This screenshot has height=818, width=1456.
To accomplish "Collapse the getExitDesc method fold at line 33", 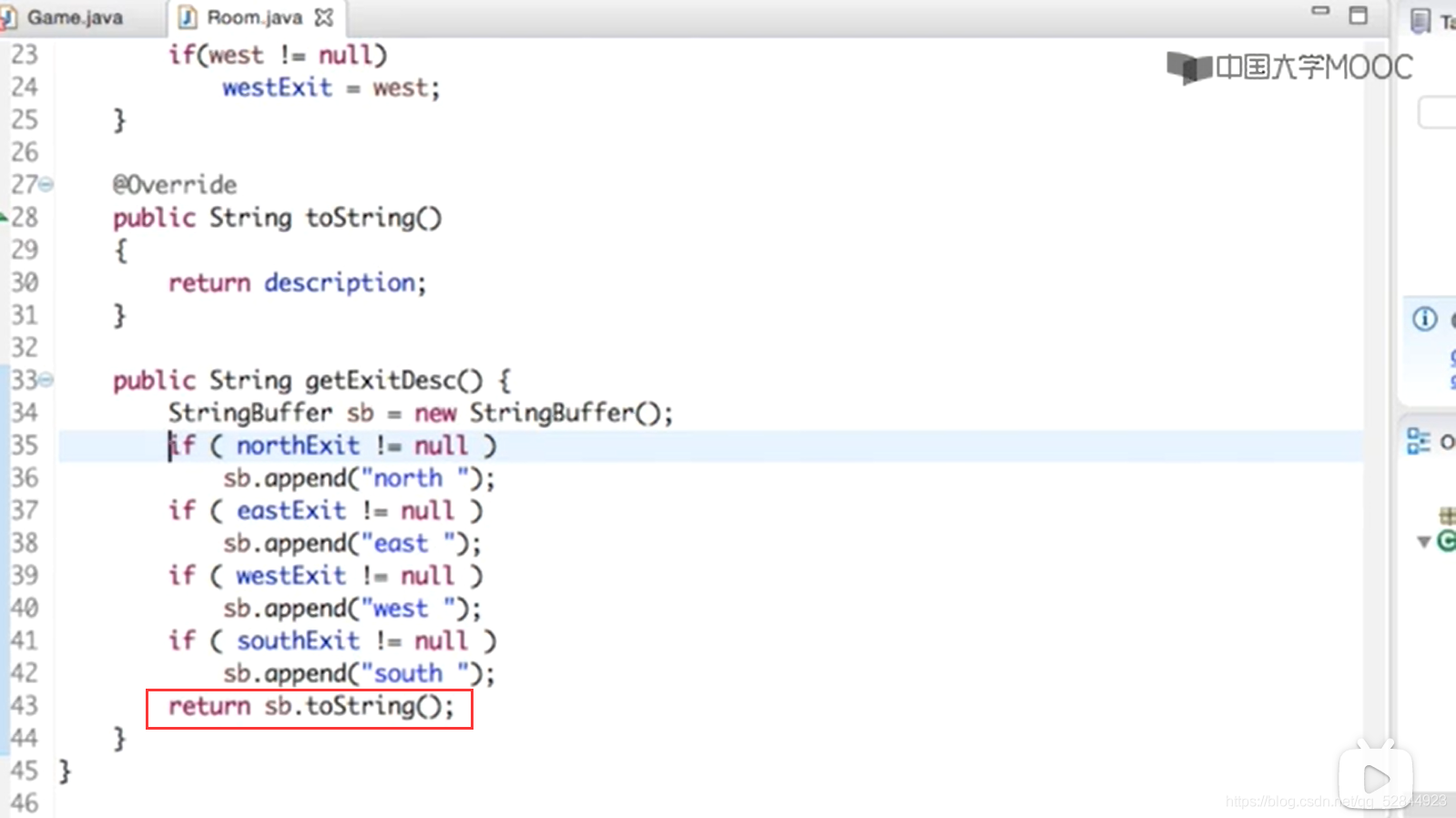I will 46,380.
